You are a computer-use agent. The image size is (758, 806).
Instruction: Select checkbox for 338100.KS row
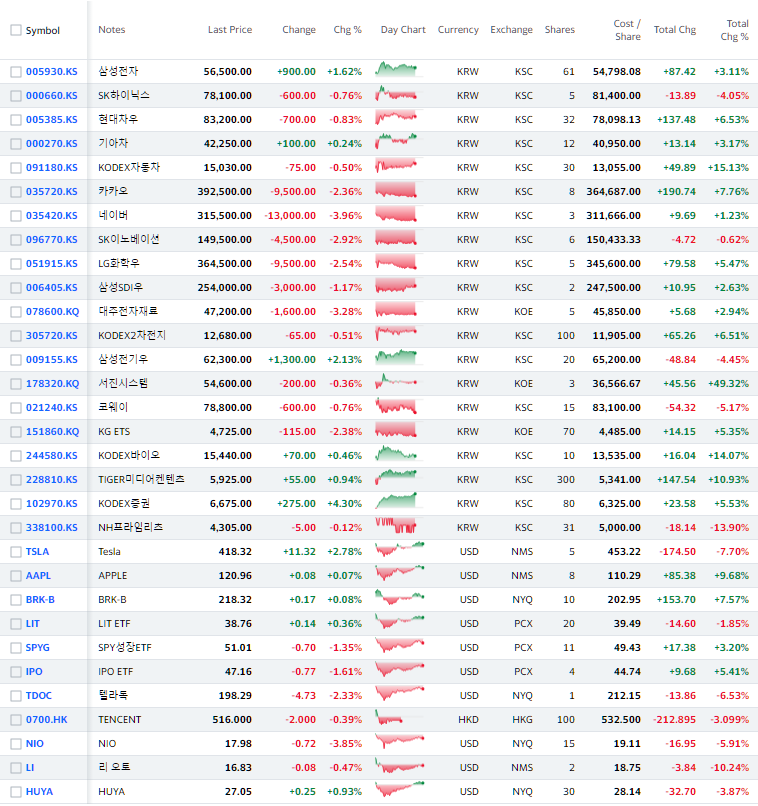coord(16,528)
